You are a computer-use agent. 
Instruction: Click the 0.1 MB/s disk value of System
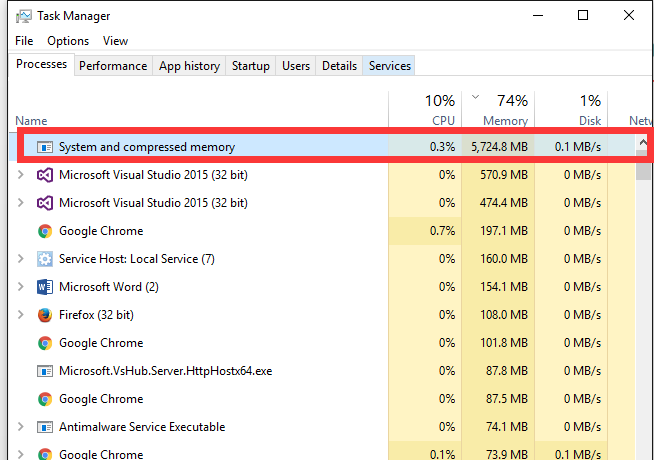click(x=578, y=147)
